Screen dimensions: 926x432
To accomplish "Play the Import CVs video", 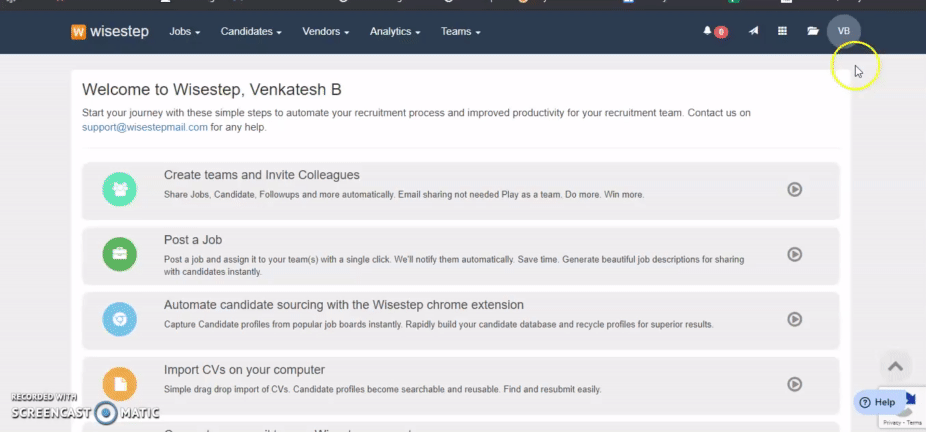I will click(794, 384).
